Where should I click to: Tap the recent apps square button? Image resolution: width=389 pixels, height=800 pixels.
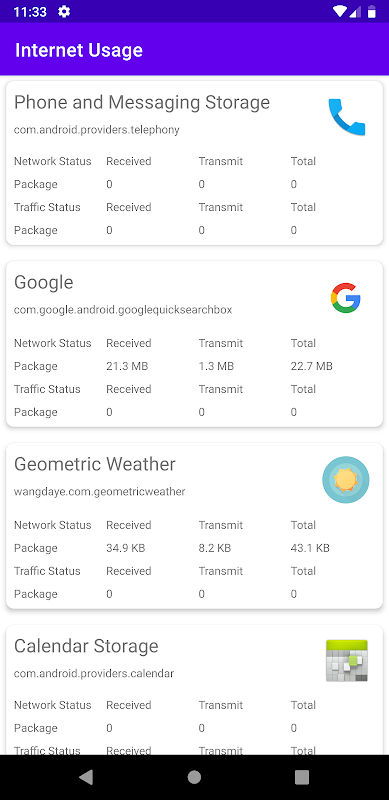coord(302,777)
